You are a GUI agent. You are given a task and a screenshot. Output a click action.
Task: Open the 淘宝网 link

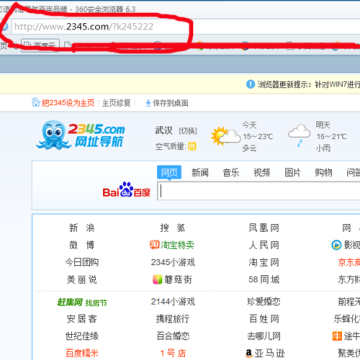tap(264, 262)
